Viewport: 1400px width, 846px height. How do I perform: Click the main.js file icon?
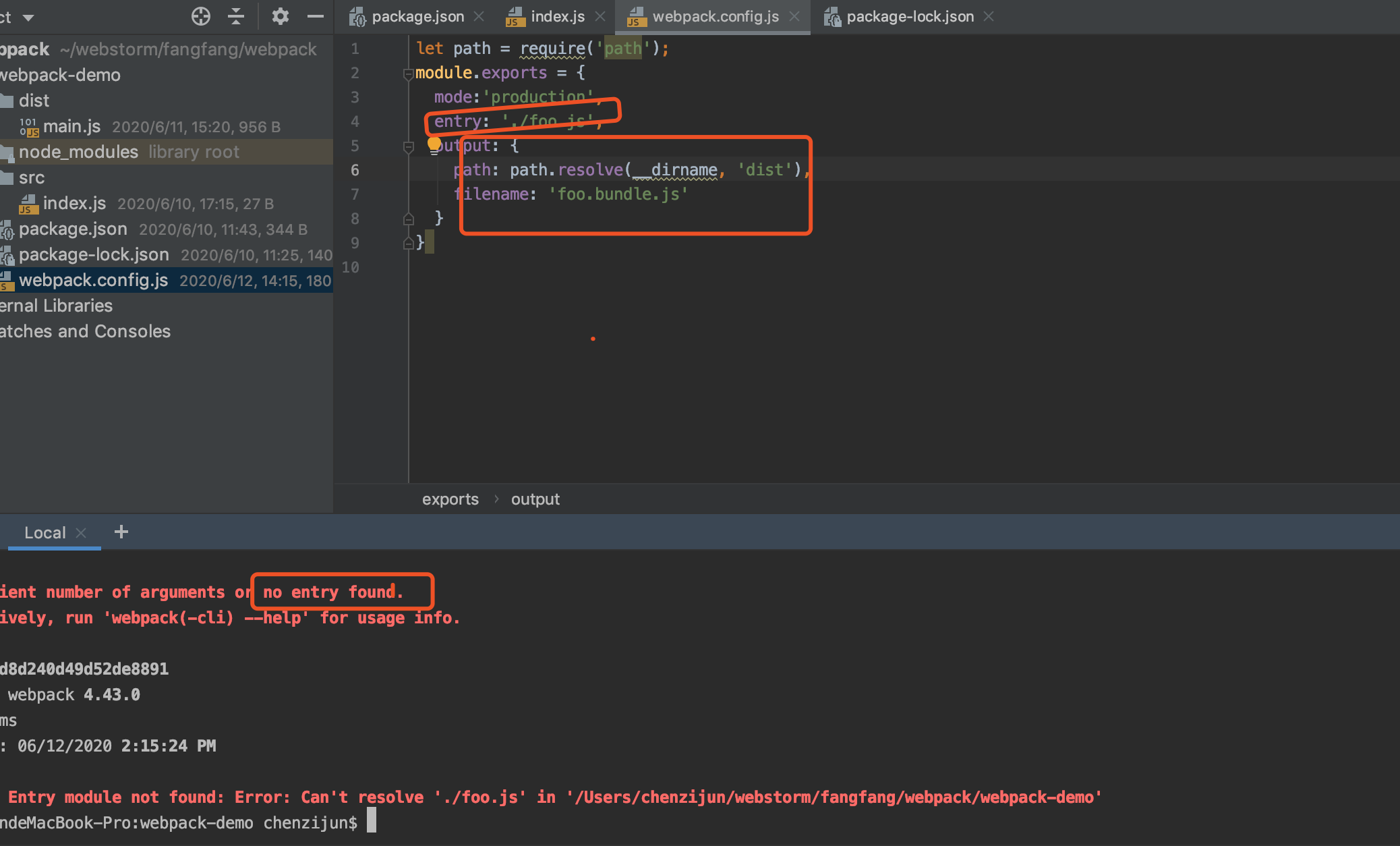point(29,127)
